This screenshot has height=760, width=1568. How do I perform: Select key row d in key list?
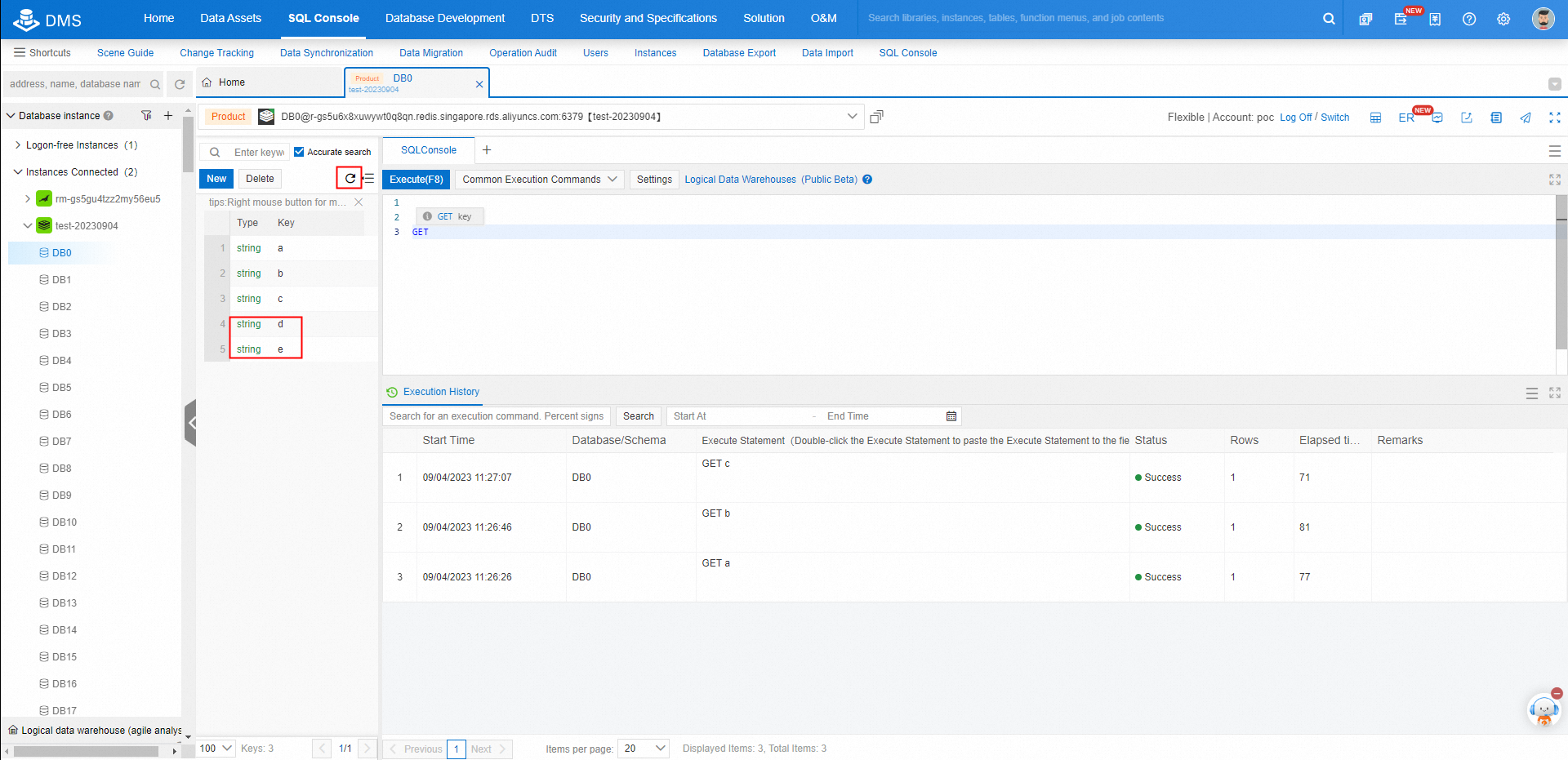[291, 324]
